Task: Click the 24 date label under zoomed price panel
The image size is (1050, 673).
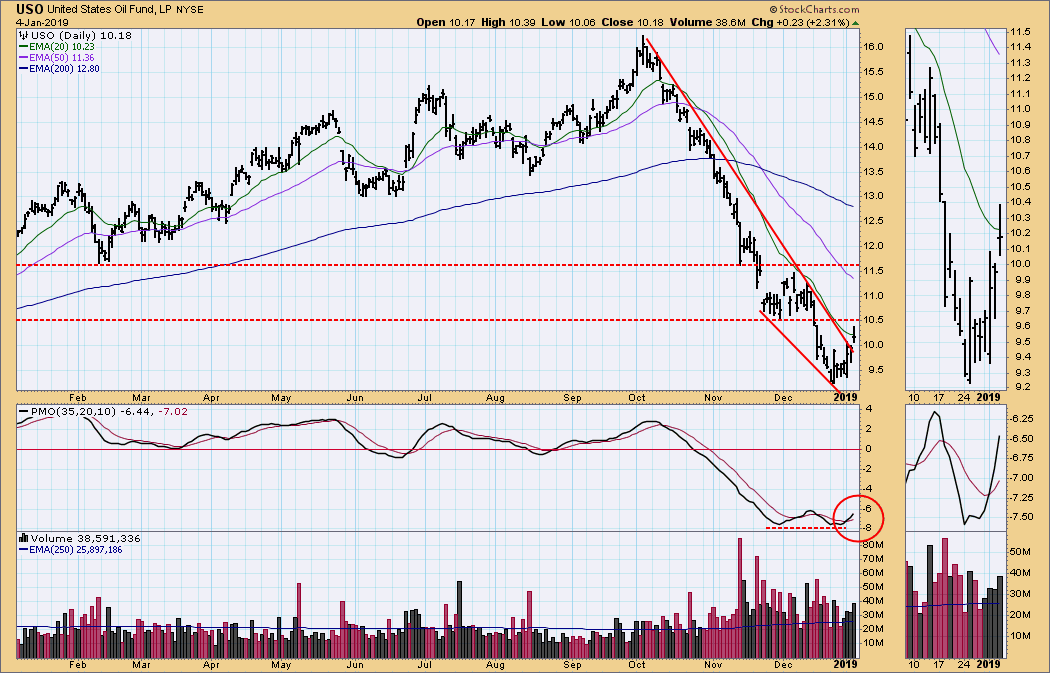Action: pos(963,398)
